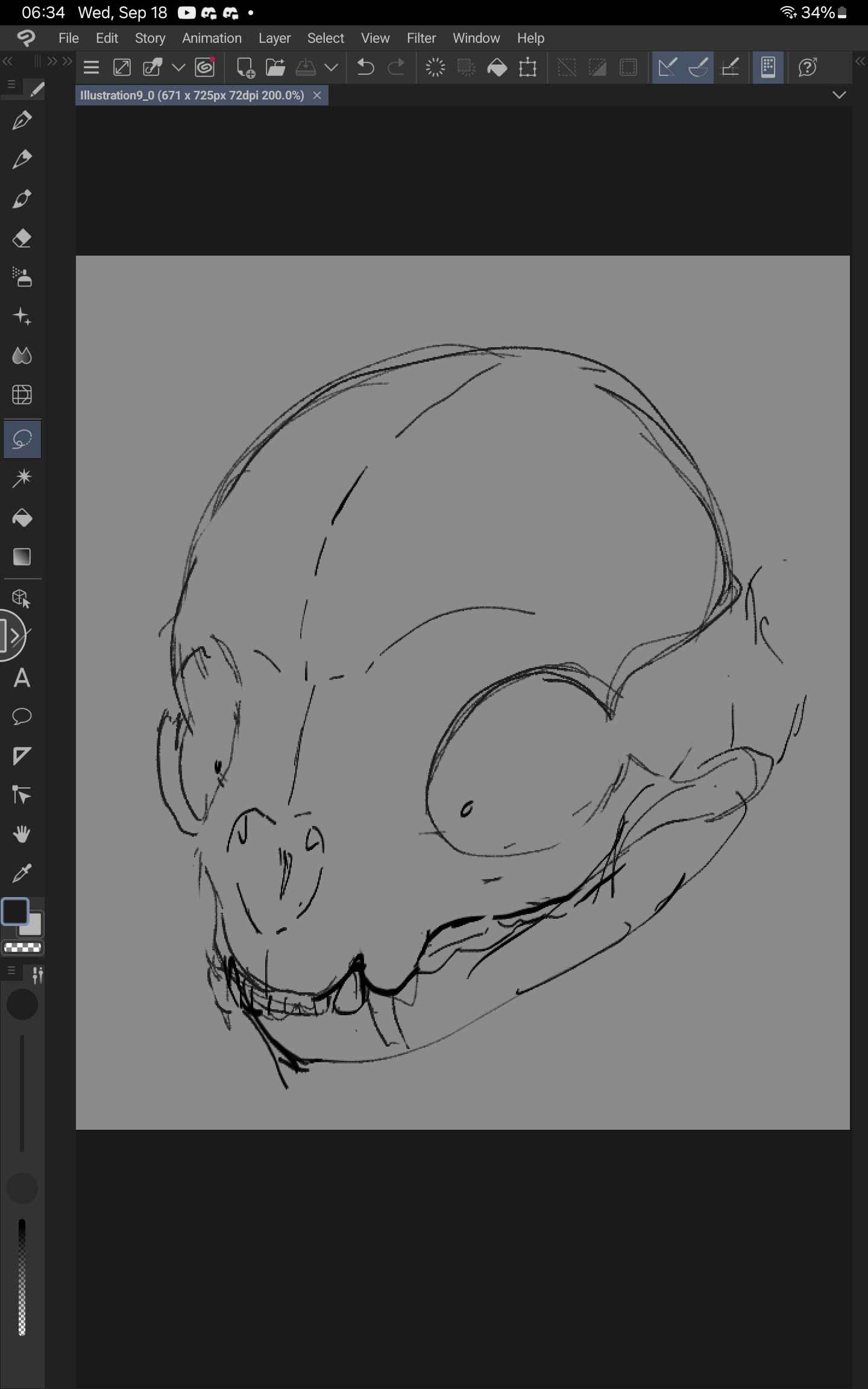
Task: Open the File menu
Action: [x=69, y=38]
